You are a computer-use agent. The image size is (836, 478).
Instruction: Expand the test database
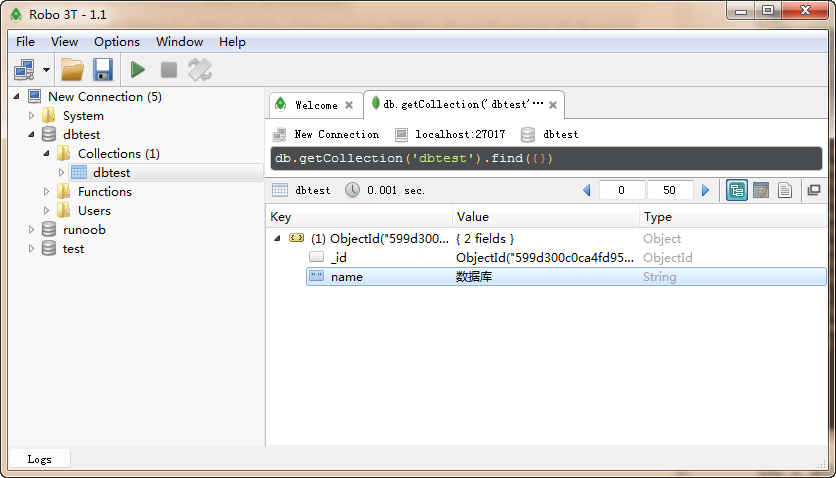(31, 249)
